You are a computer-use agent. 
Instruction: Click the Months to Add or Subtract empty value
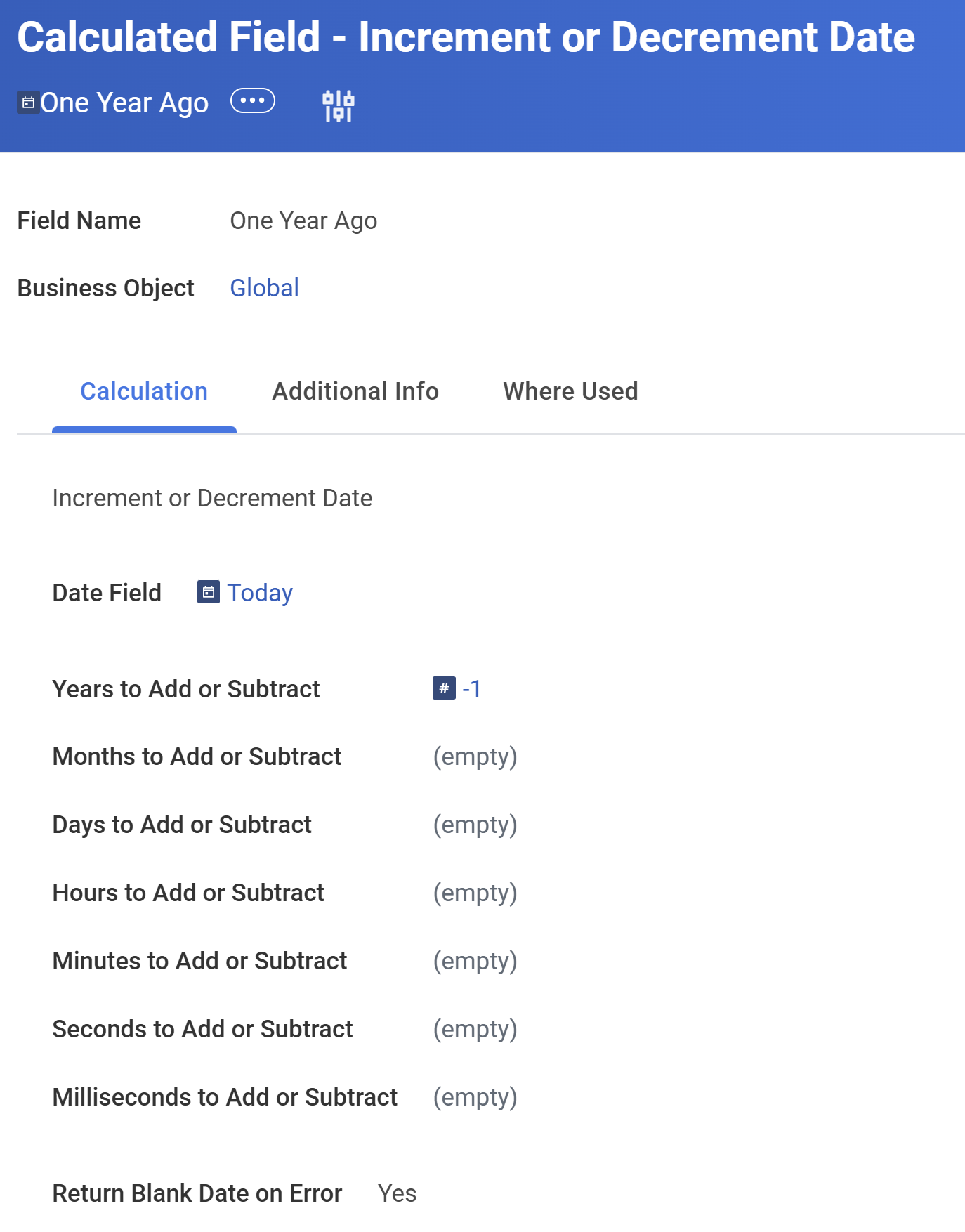[475, 756]
